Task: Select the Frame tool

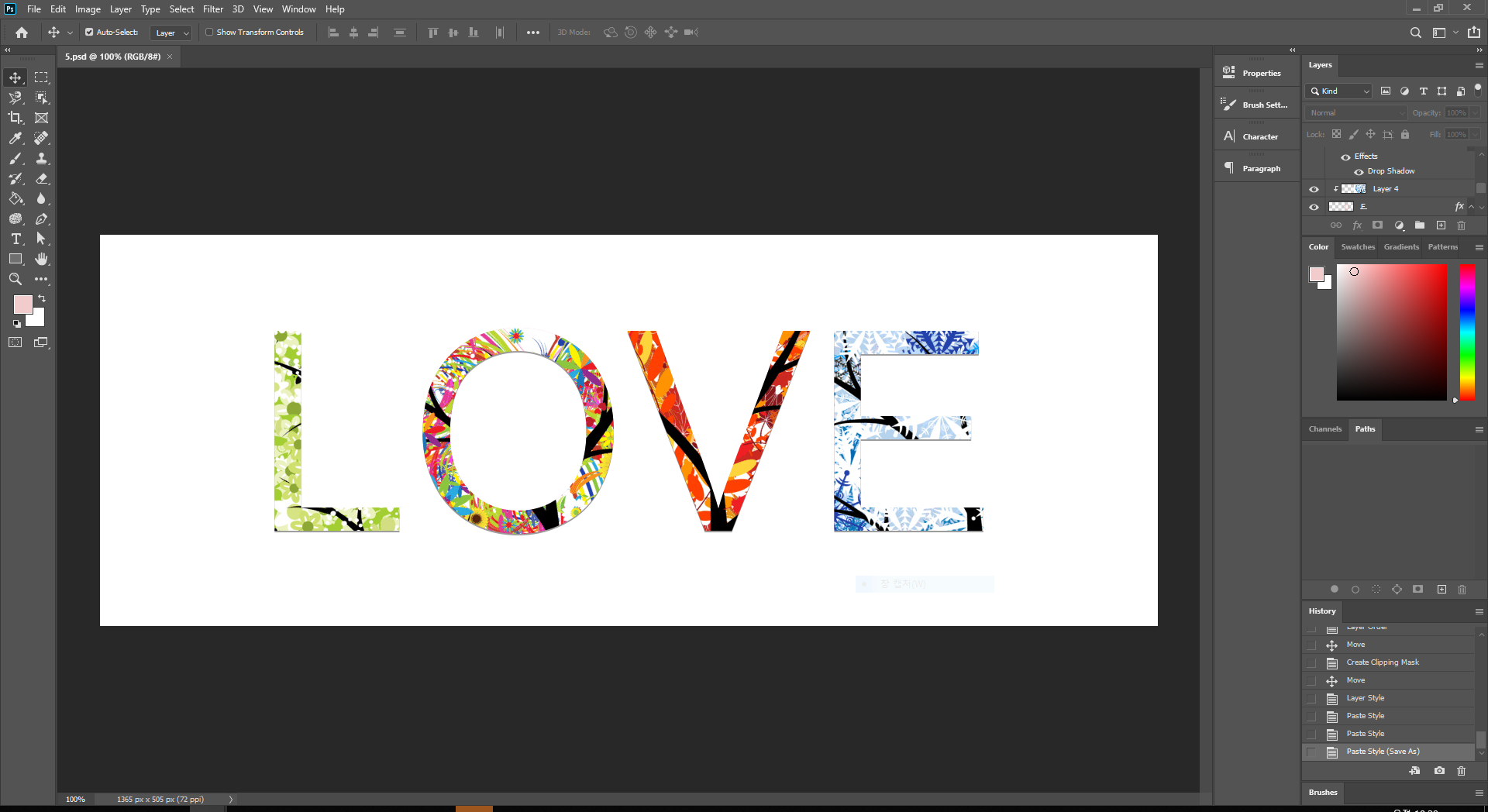Action: tap(42, 118)
